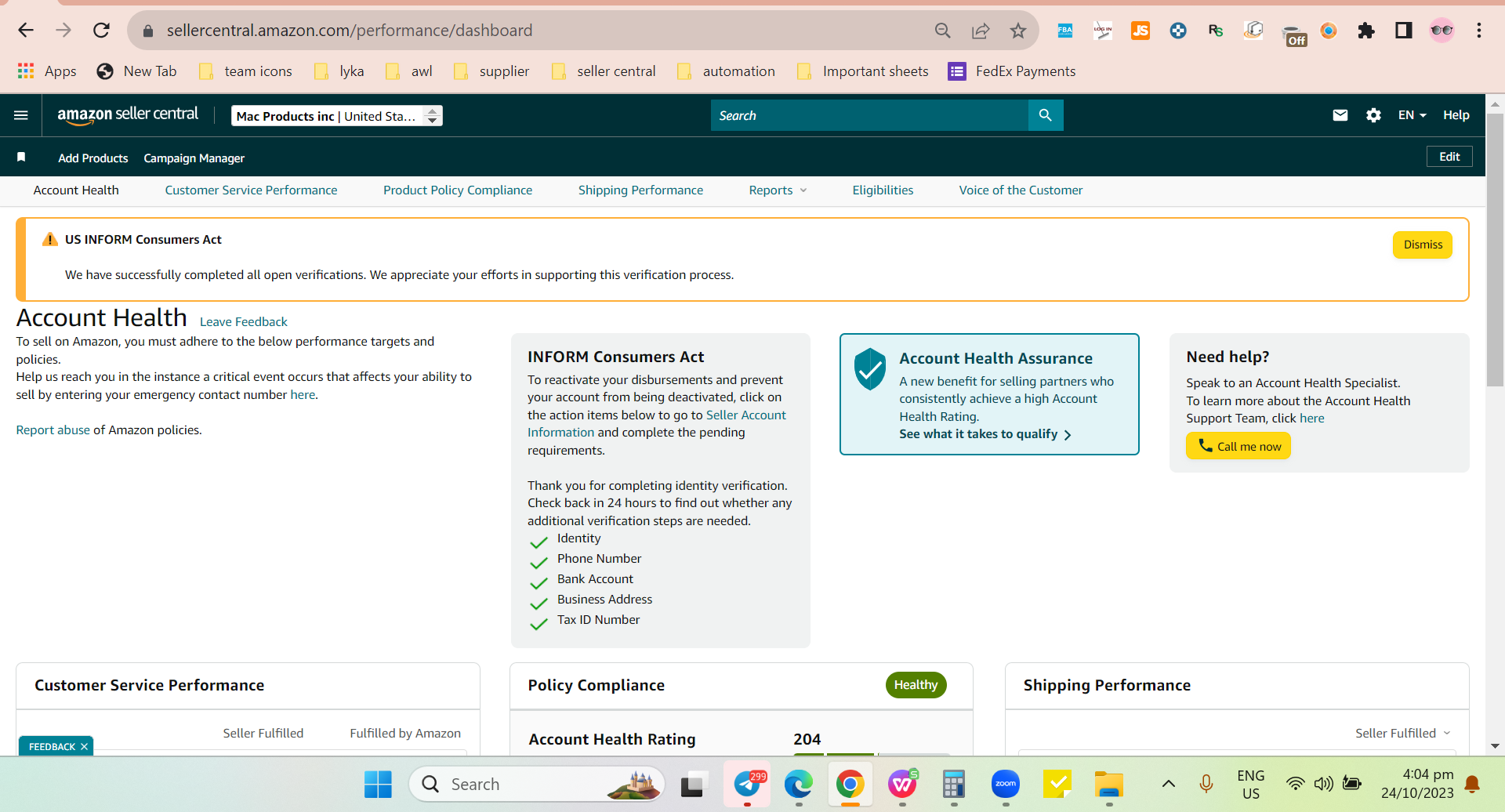Open the Wi-Fi network tray icon
Screen dimensions: 1505x812
(1296, 784)
